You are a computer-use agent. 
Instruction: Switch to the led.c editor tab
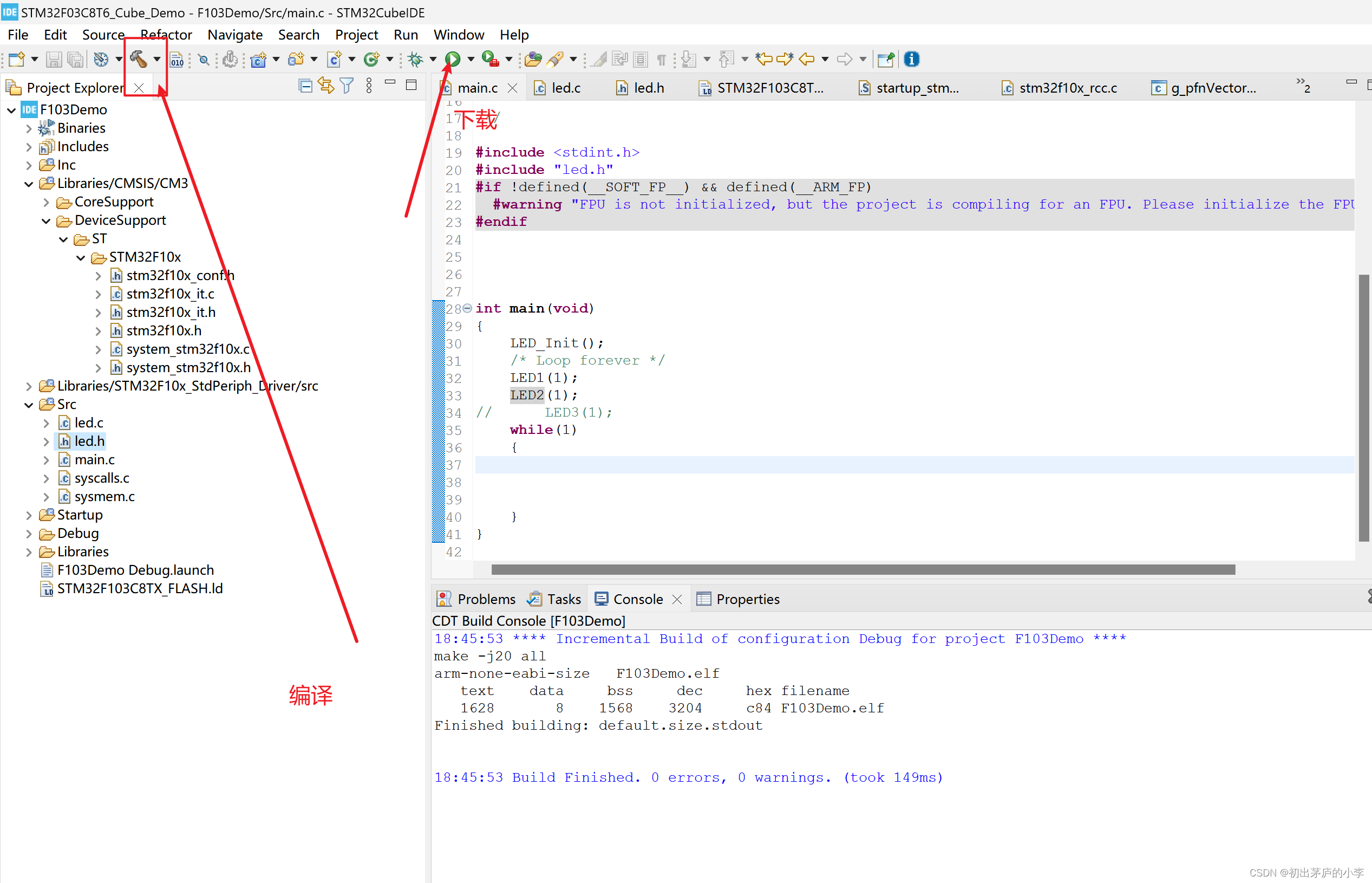[565, 87]
